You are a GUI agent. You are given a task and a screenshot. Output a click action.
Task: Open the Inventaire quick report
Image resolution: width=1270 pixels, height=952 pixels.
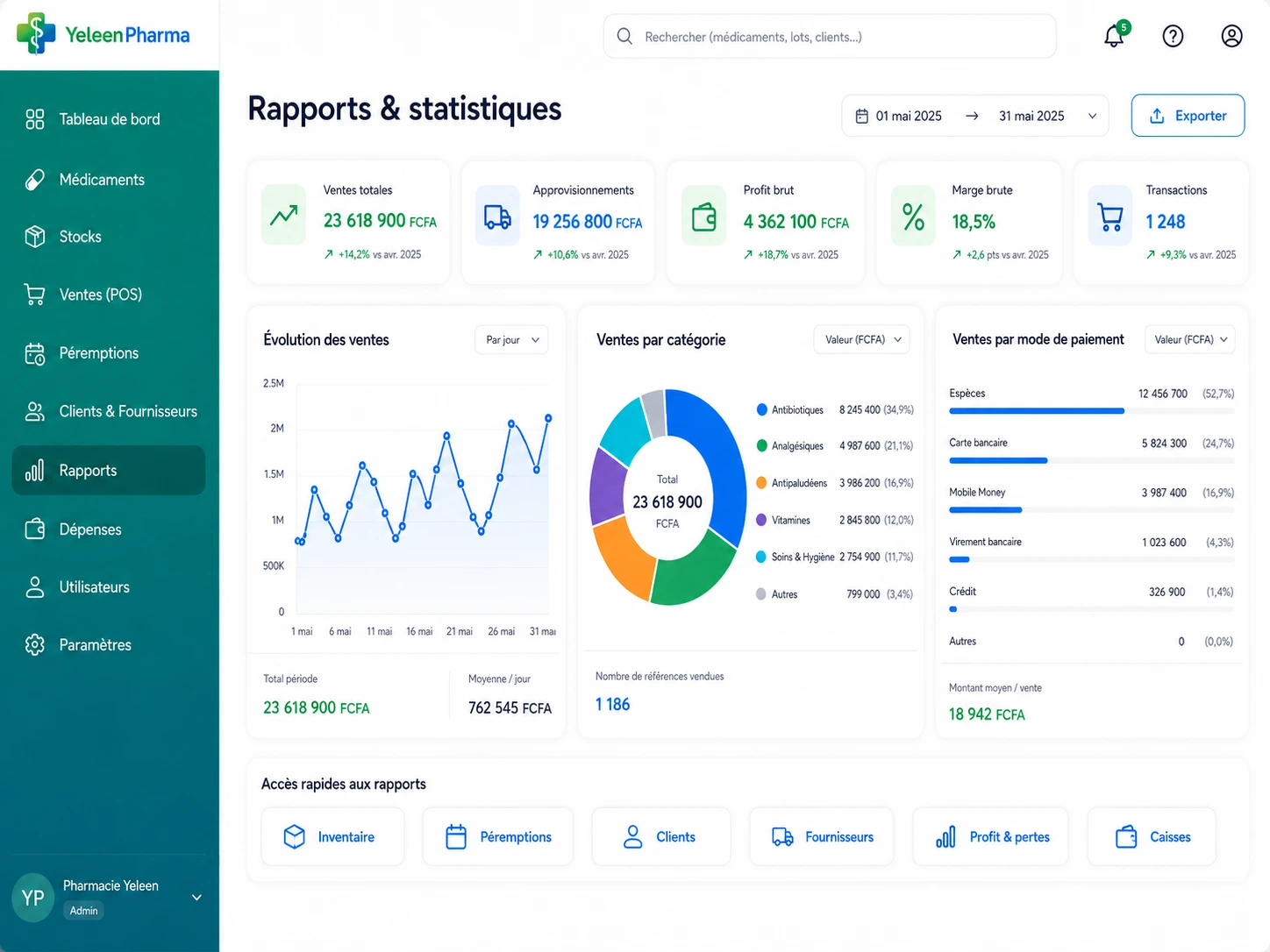[333, 837]
